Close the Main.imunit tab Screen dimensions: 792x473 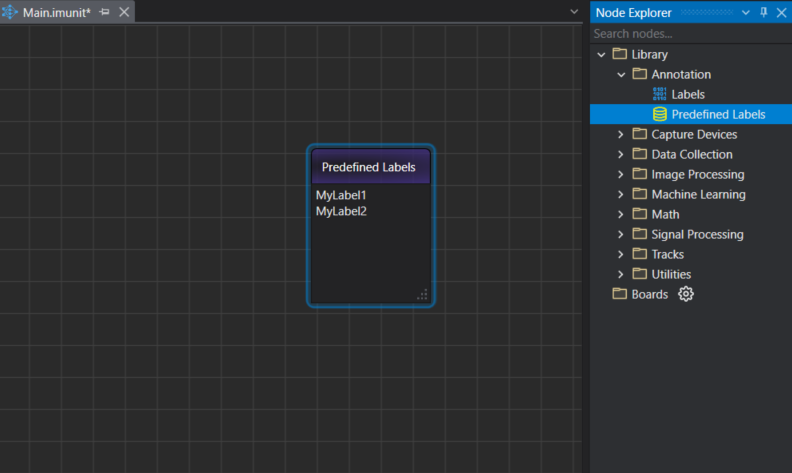tap(124, 12)
